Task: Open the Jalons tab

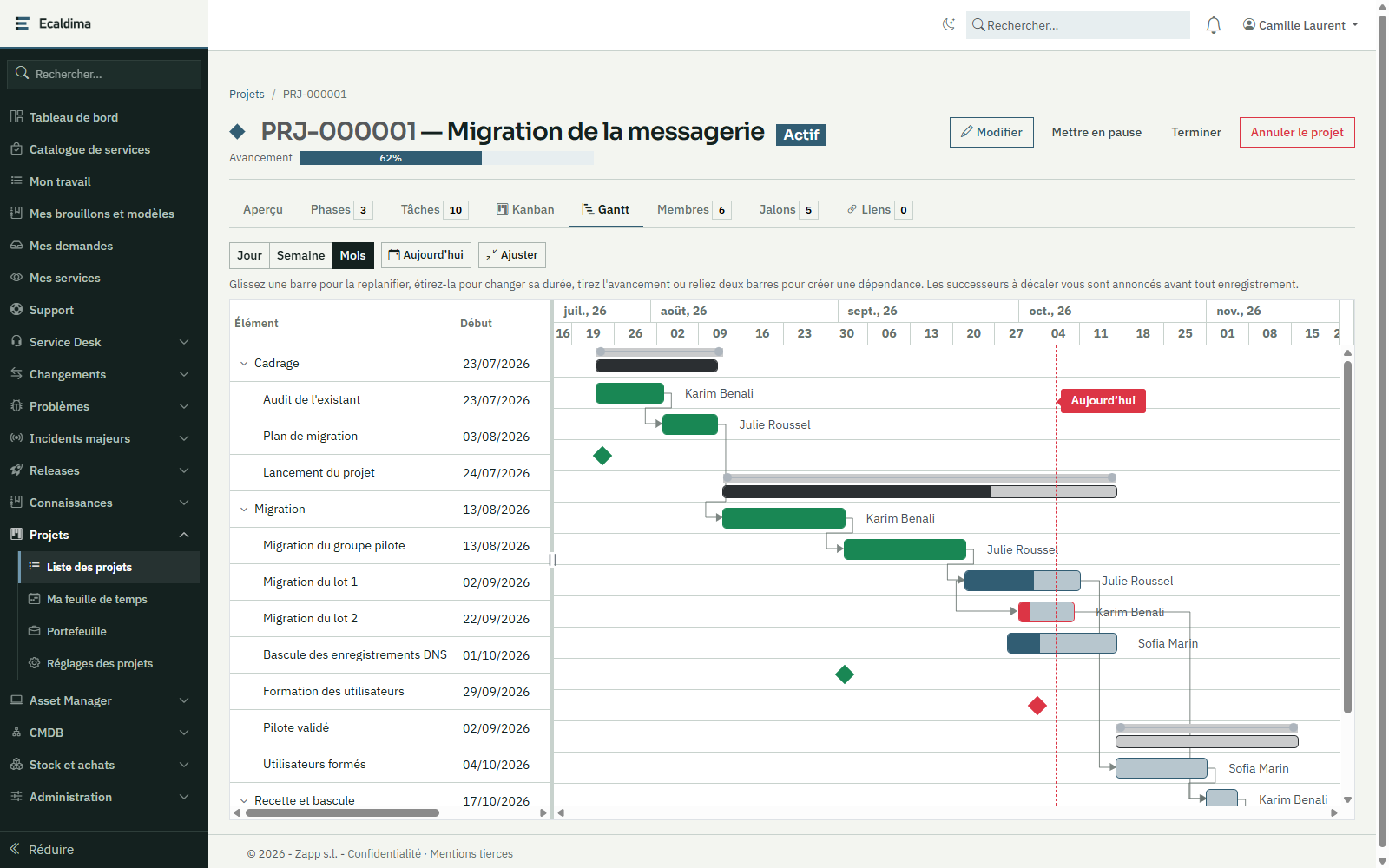Action: (788, 209)
